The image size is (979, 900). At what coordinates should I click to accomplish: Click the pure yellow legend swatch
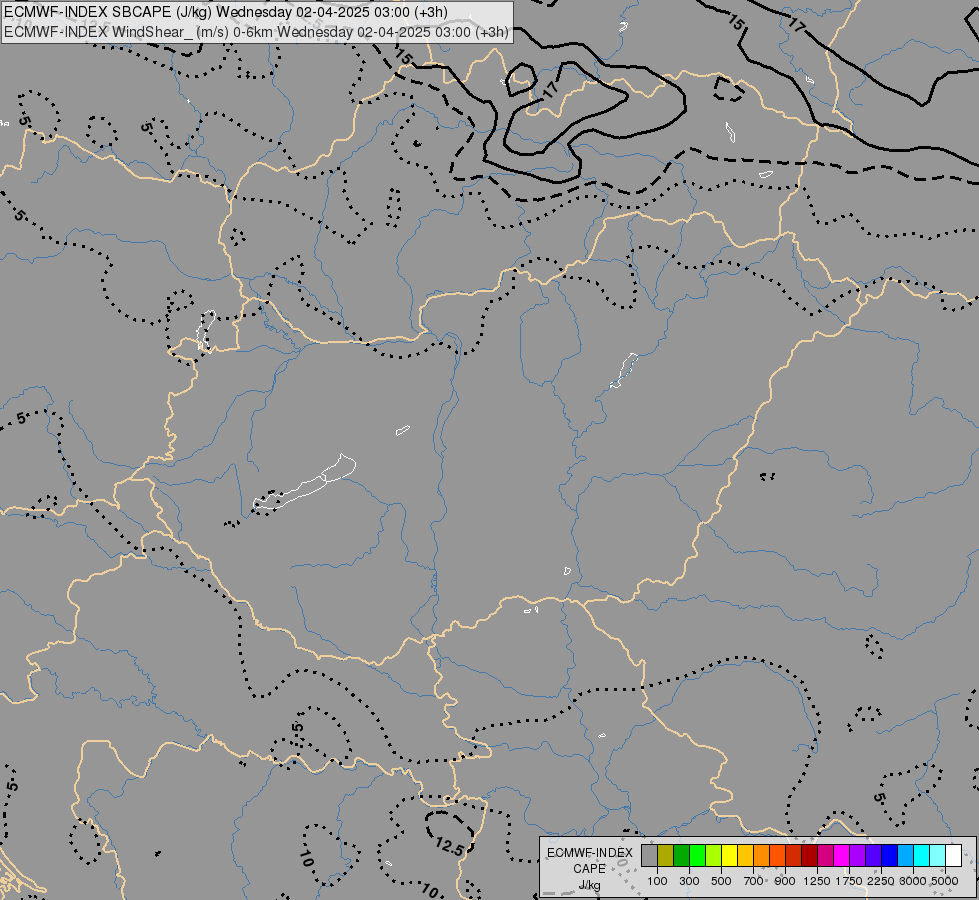[730, 855]
